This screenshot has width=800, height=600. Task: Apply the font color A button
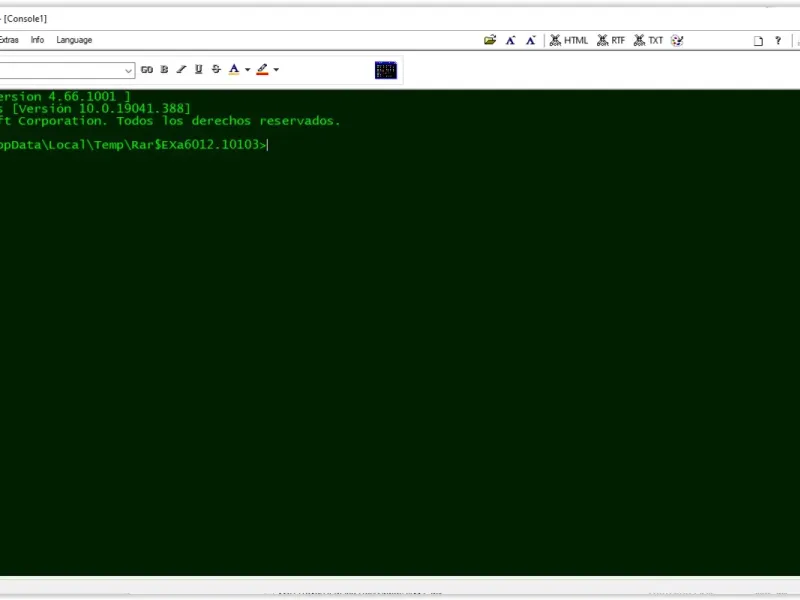pyautogui.click(x=234, y=69)
